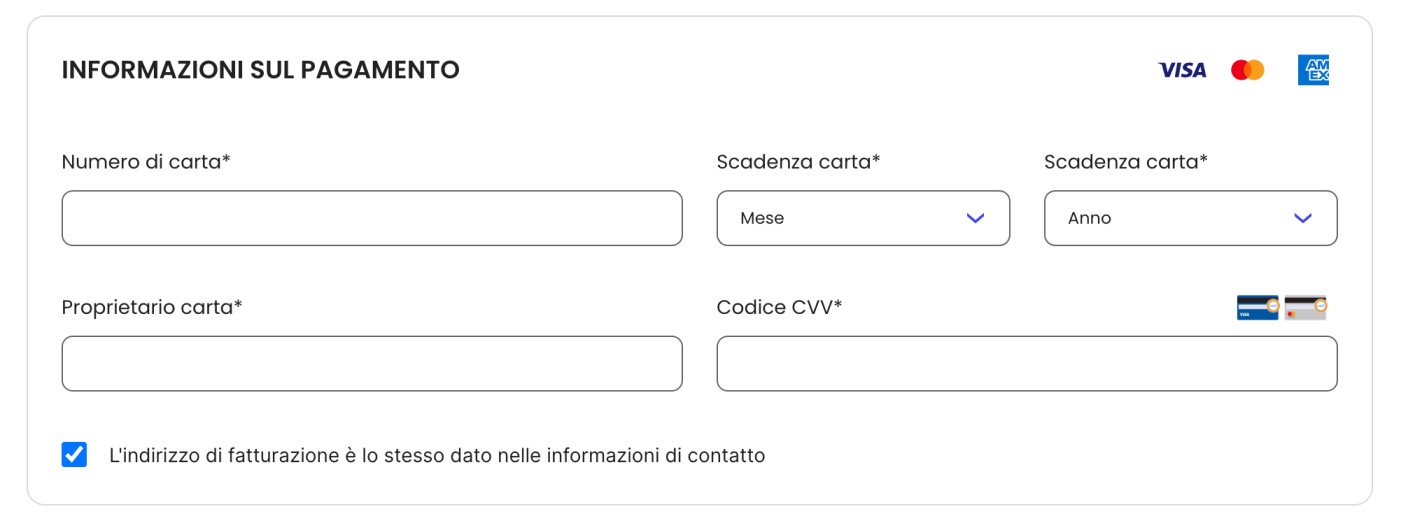1408x523 pixels.
Task: Click the "Codice CVV*" label
Action: tap(779, 307)
